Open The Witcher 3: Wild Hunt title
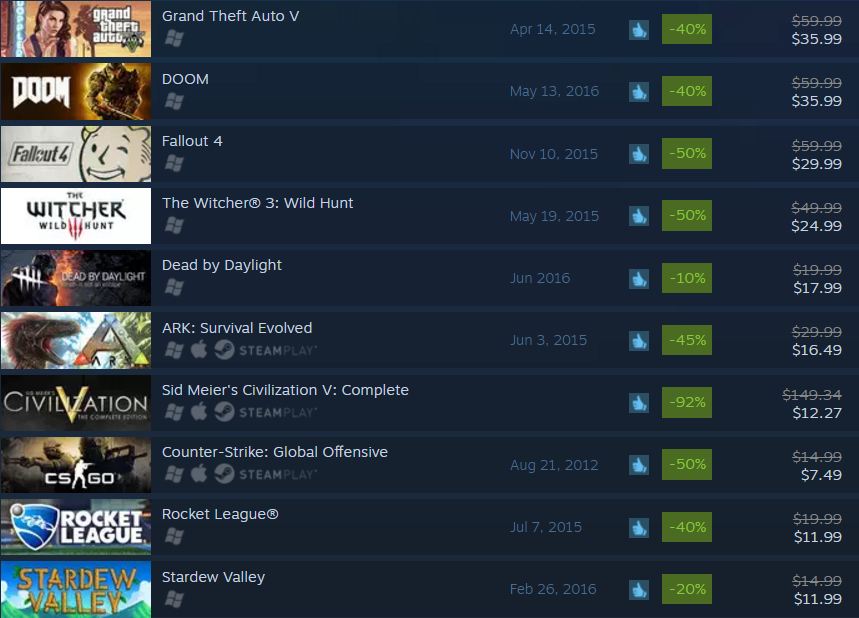 coord(257,203)
